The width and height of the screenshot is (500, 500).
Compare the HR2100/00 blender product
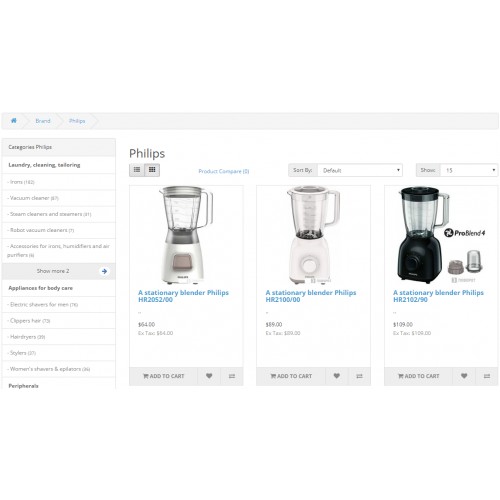pos(359,376)
